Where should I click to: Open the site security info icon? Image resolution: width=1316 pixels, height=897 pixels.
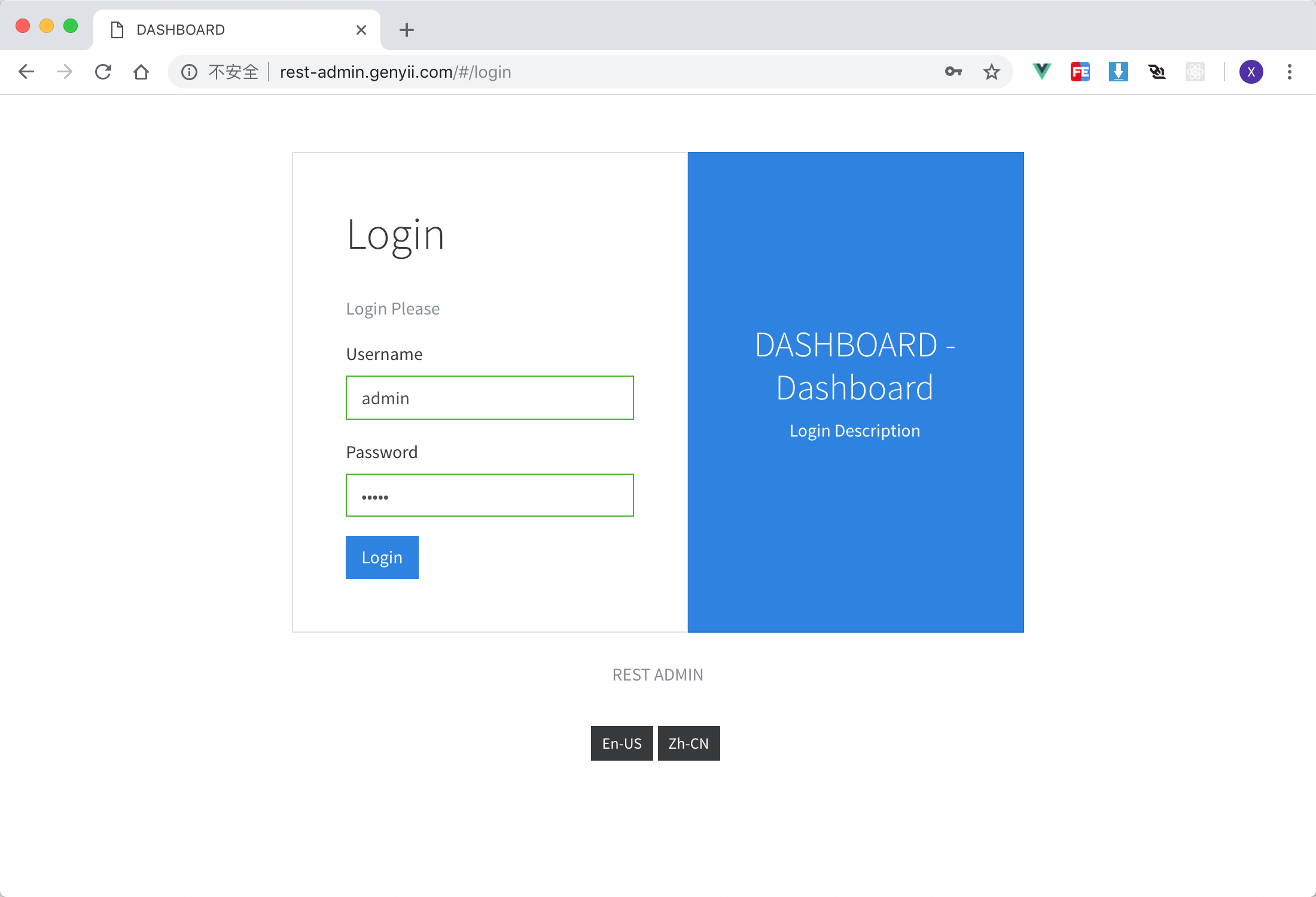point(189,72)
